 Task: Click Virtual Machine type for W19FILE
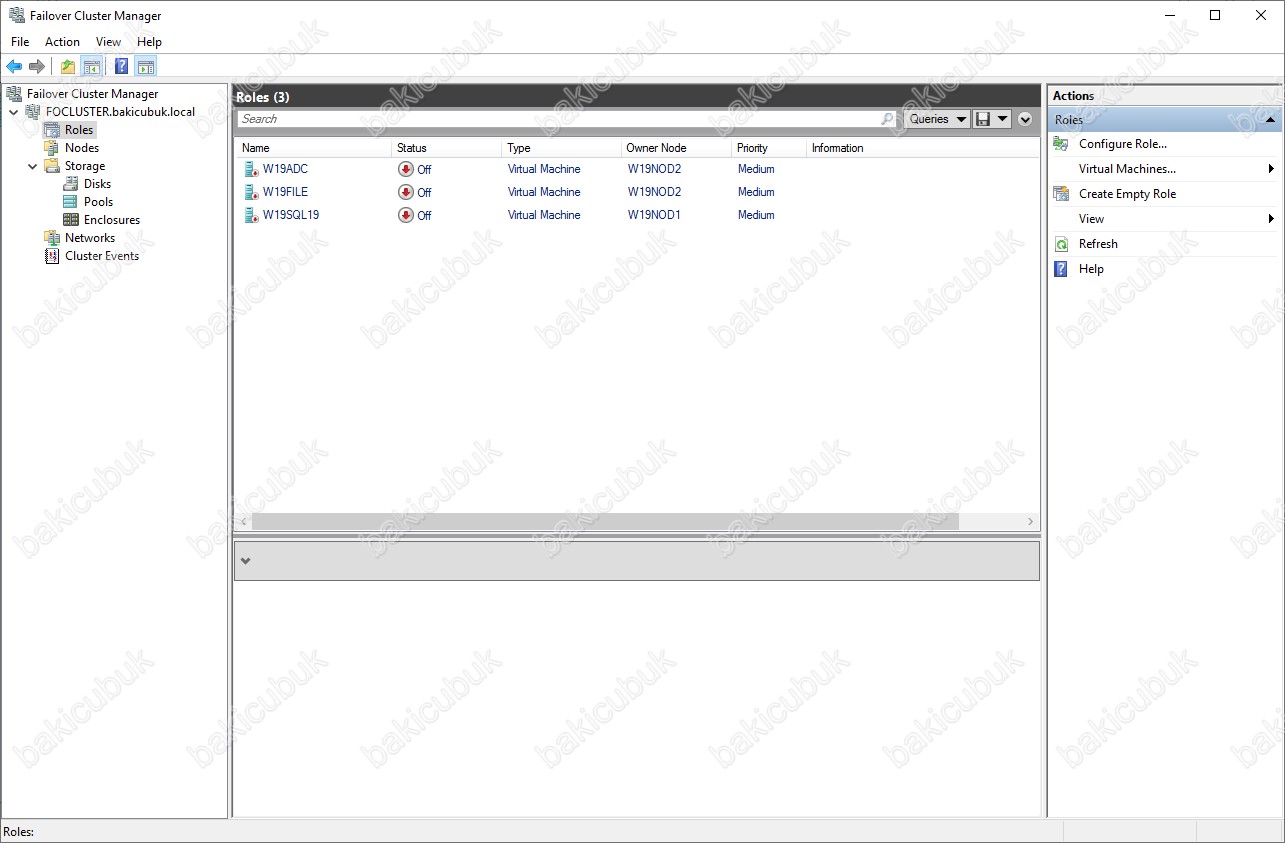(x=544, y=192)
